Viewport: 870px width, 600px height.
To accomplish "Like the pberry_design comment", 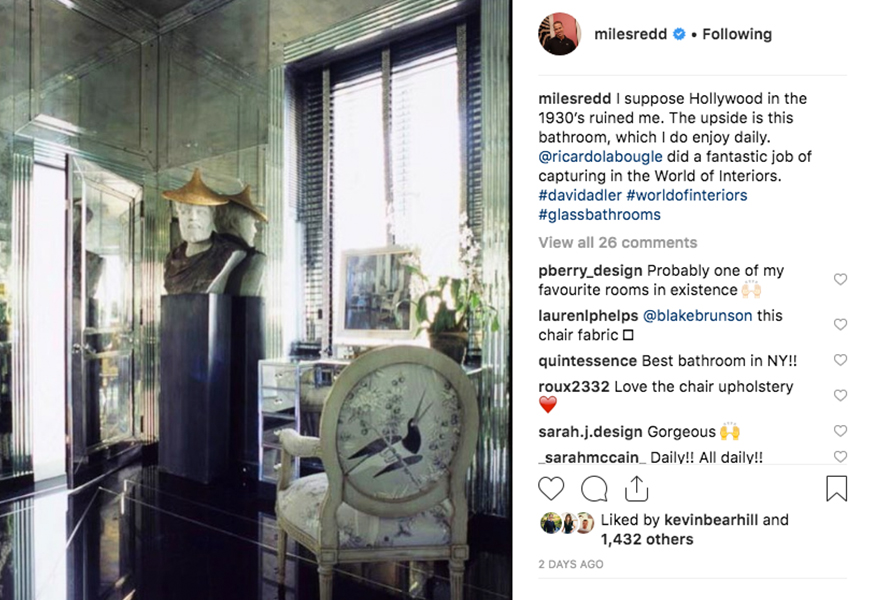I will (840, 279).
